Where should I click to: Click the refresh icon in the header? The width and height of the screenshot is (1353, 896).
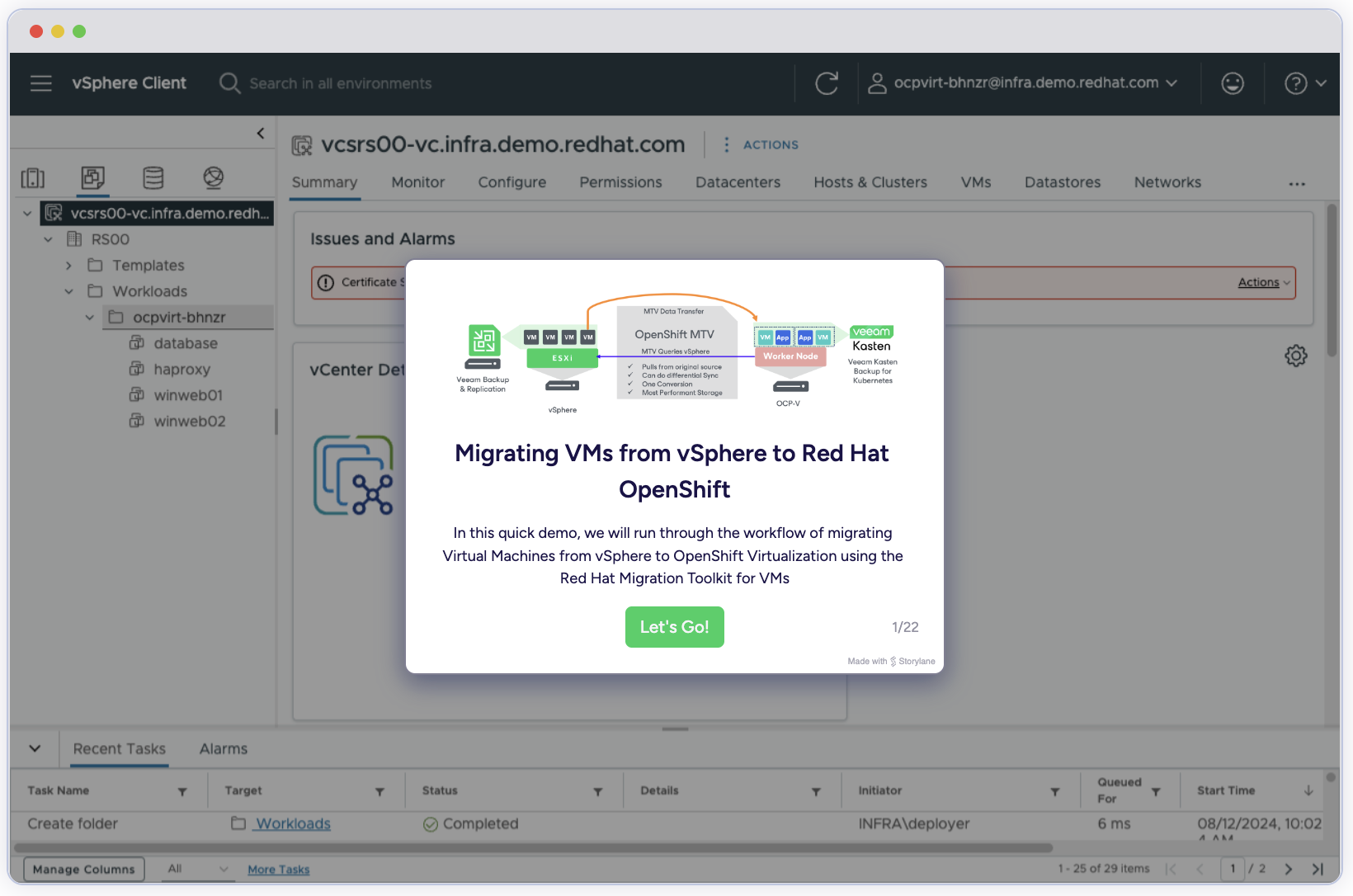(826, 83)
